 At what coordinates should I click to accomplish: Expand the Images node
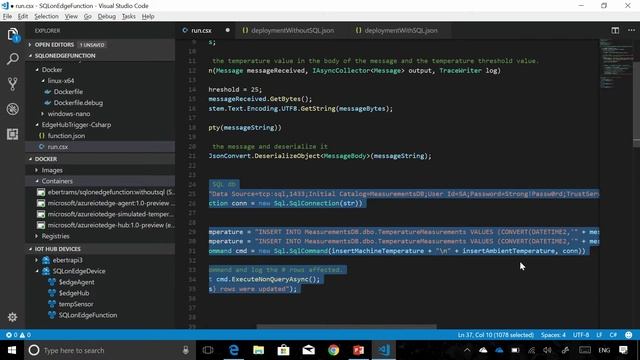[x=37, y=170]
